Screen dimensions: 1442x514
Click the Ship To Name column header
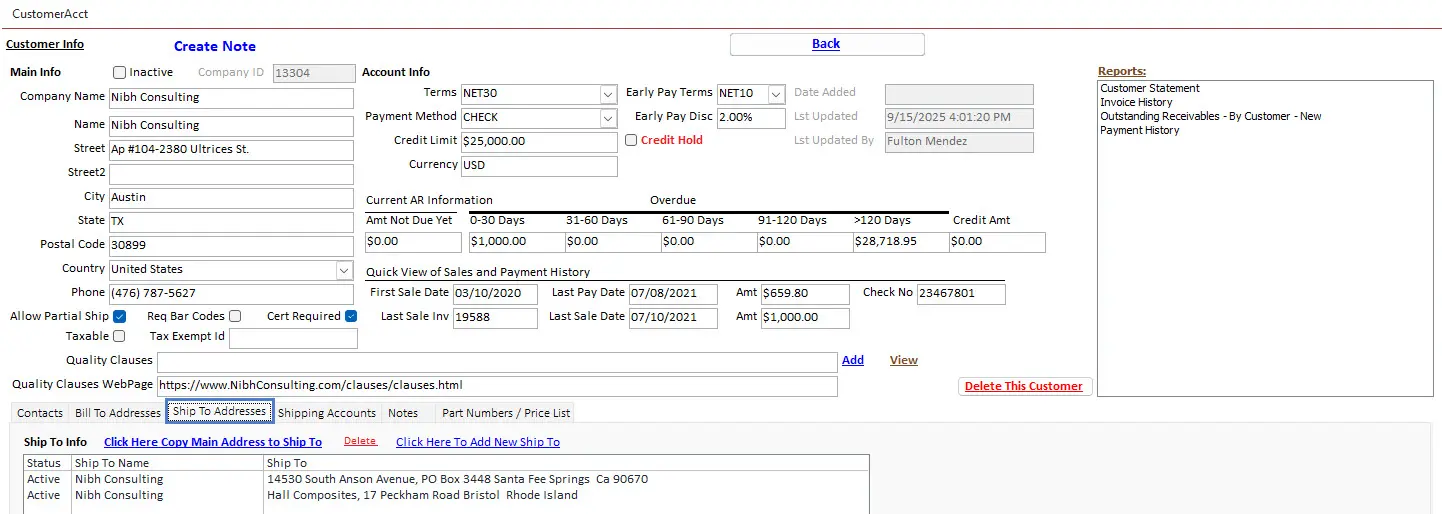[167, 464]
